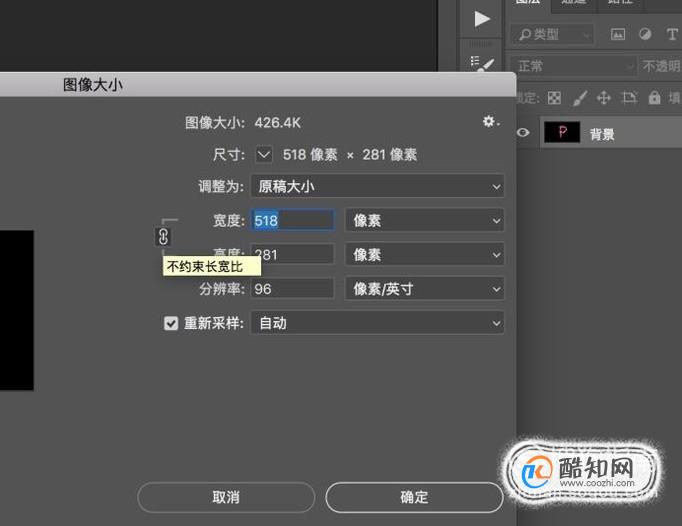Lock image pixels brush icon

coord(580,98)
